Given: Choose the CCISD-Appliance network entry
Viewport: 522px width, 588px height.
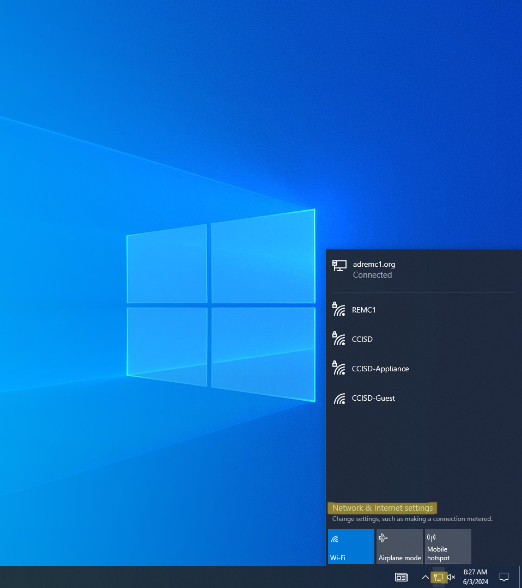Looking at the screenshot, I should [x=424, y=368].
